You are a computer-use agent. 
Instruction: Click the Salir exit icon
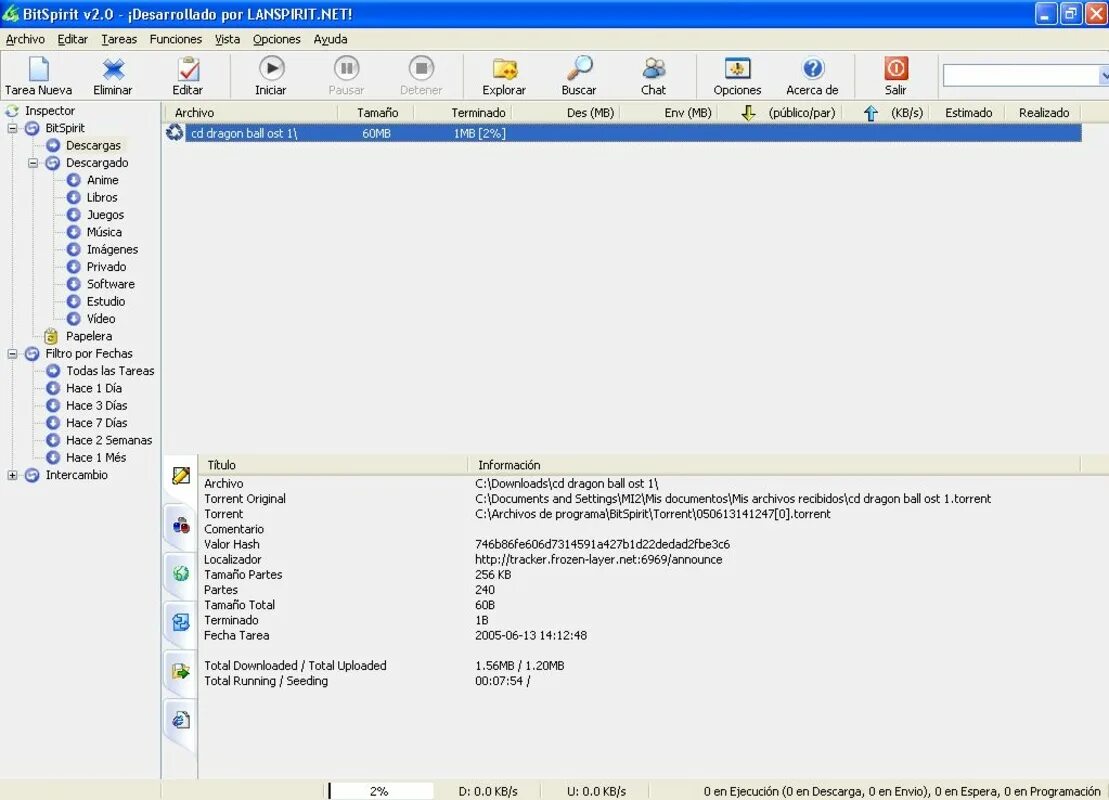pos(895,69)
